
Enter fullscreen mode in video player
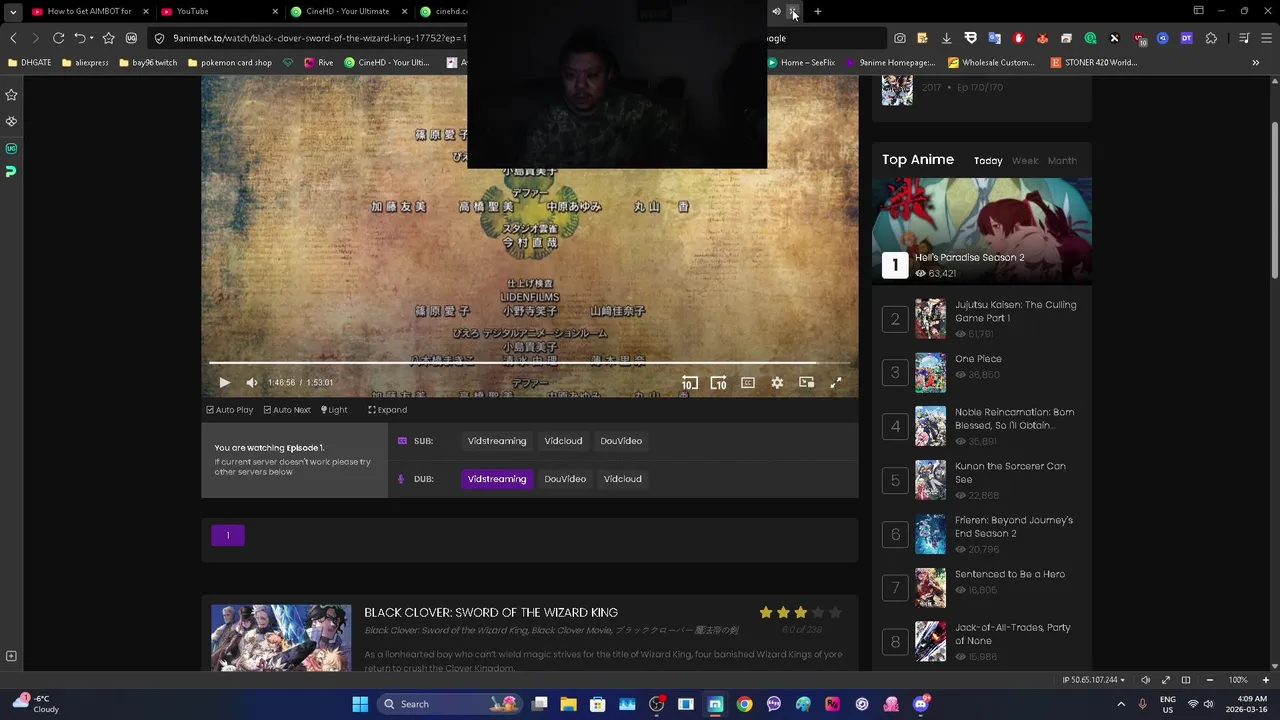click(x=836, y=382)
